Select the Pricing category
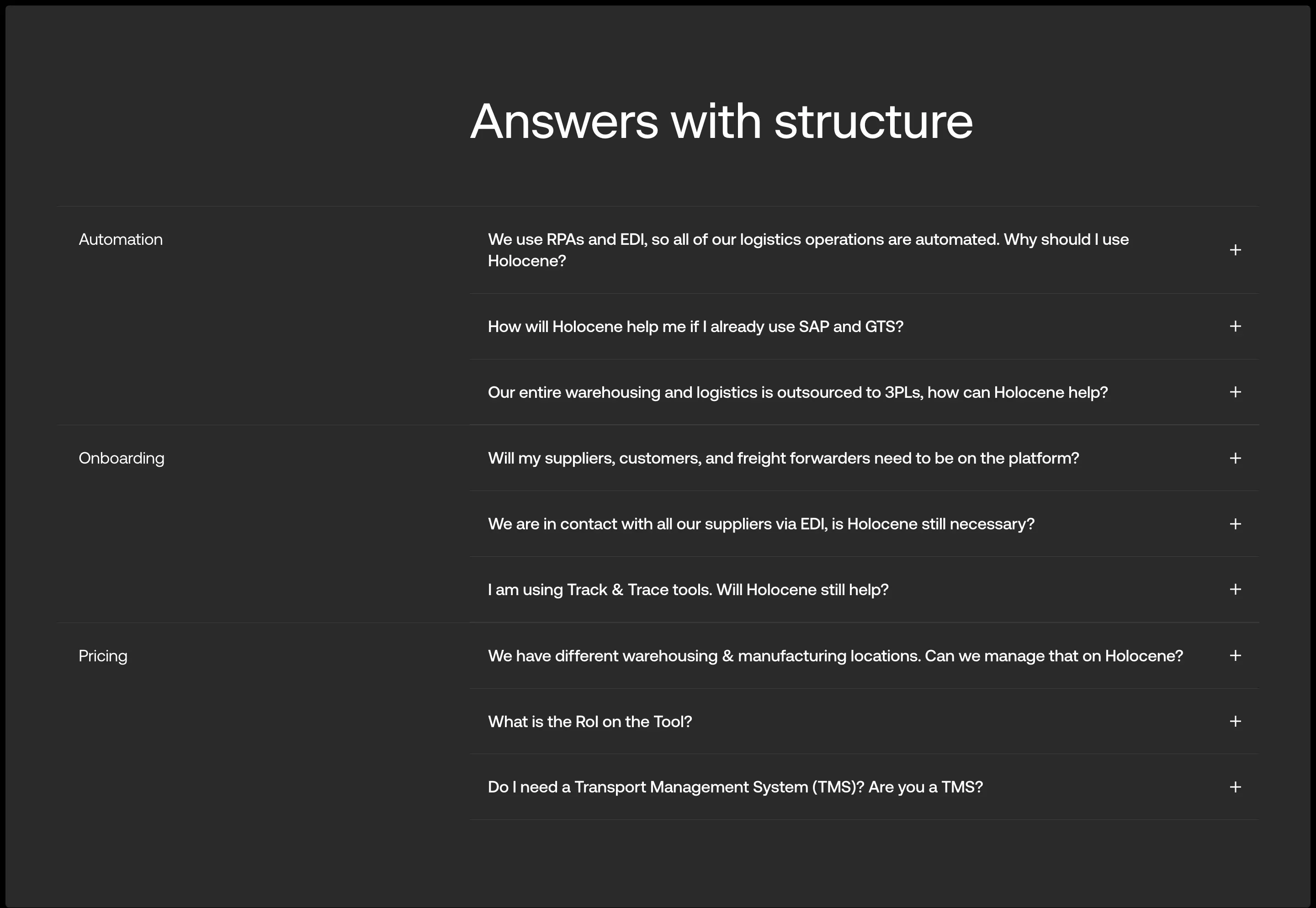The width and height of the screenshot is (1316, 908). (x=103, y=655)
